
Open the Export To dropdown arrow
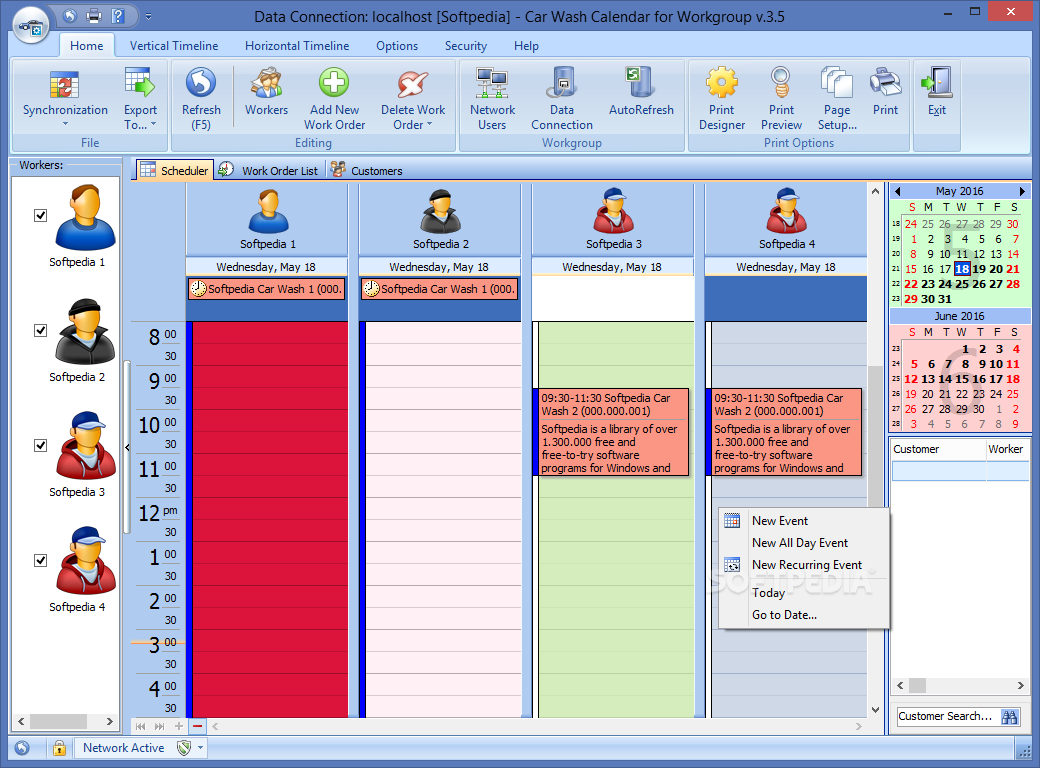[153, 124]
